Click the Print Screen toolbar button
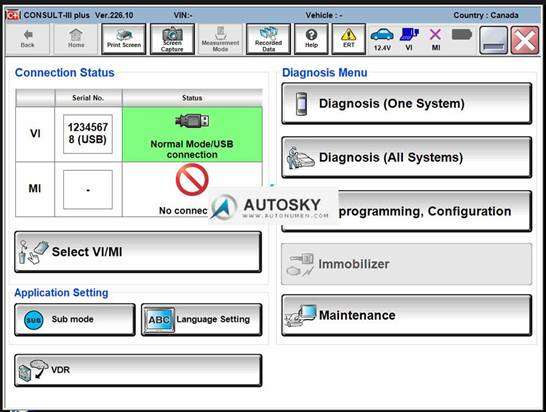The height and width of the screenshot is (412, 546). click(124, 39)
